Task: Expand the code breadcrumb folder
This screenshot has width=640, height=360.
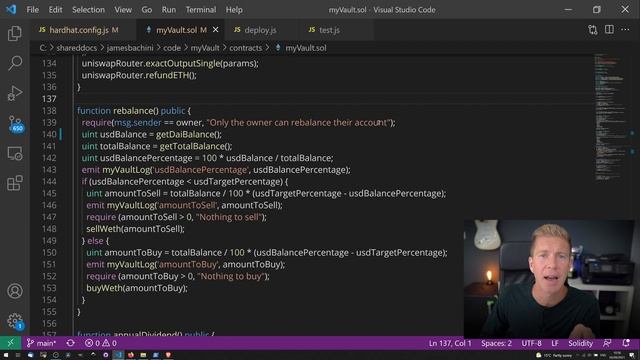Action: click(x=172, y=48)
